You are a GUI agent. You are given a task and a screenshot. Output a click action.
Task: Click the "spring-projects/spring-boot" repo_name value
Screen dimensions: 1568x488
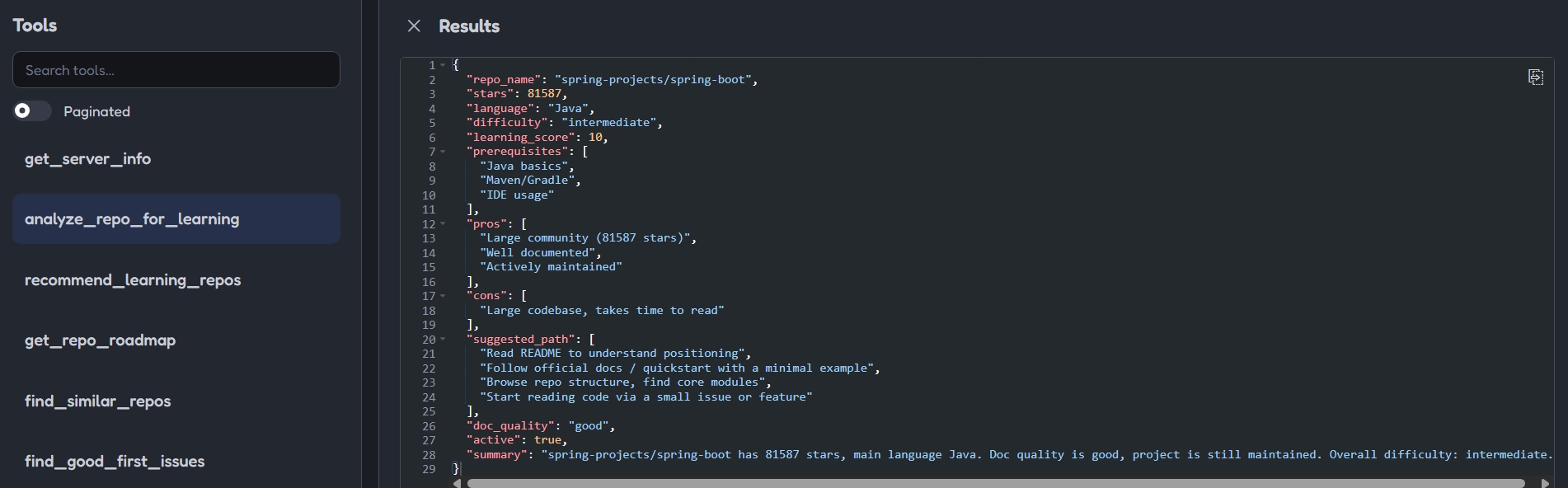click(x=653, y=80)
